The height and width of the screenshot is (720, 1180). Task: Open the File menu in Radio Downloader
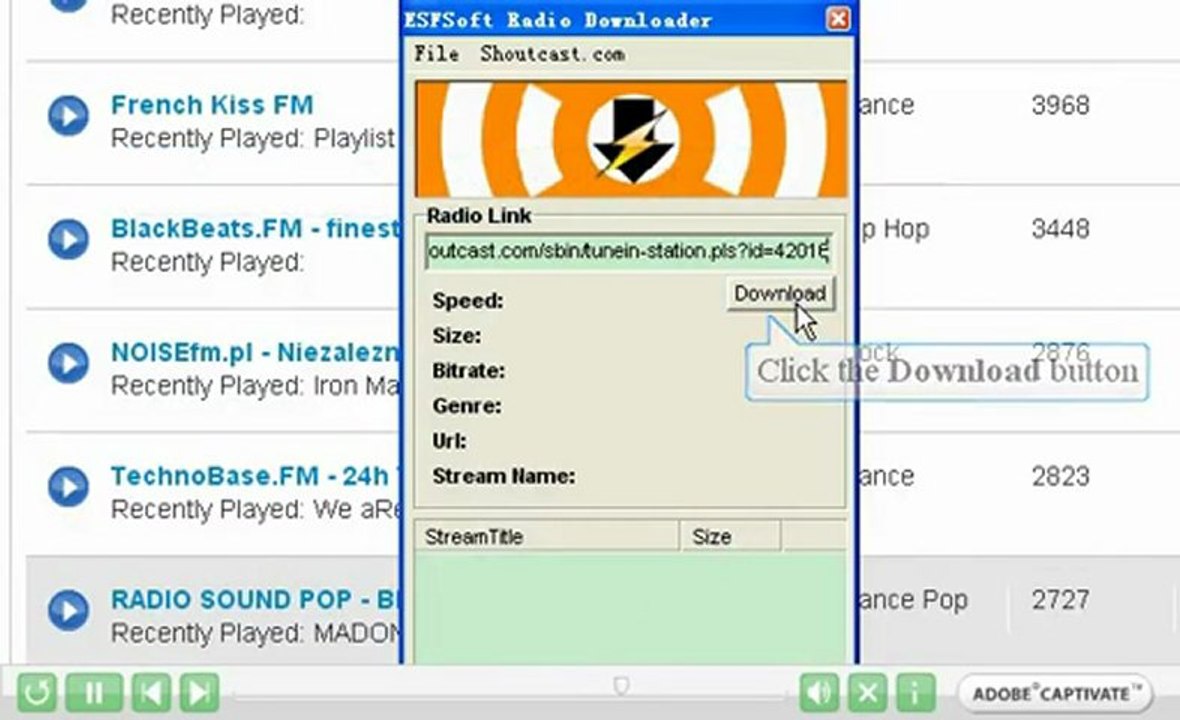coord(436,54)
